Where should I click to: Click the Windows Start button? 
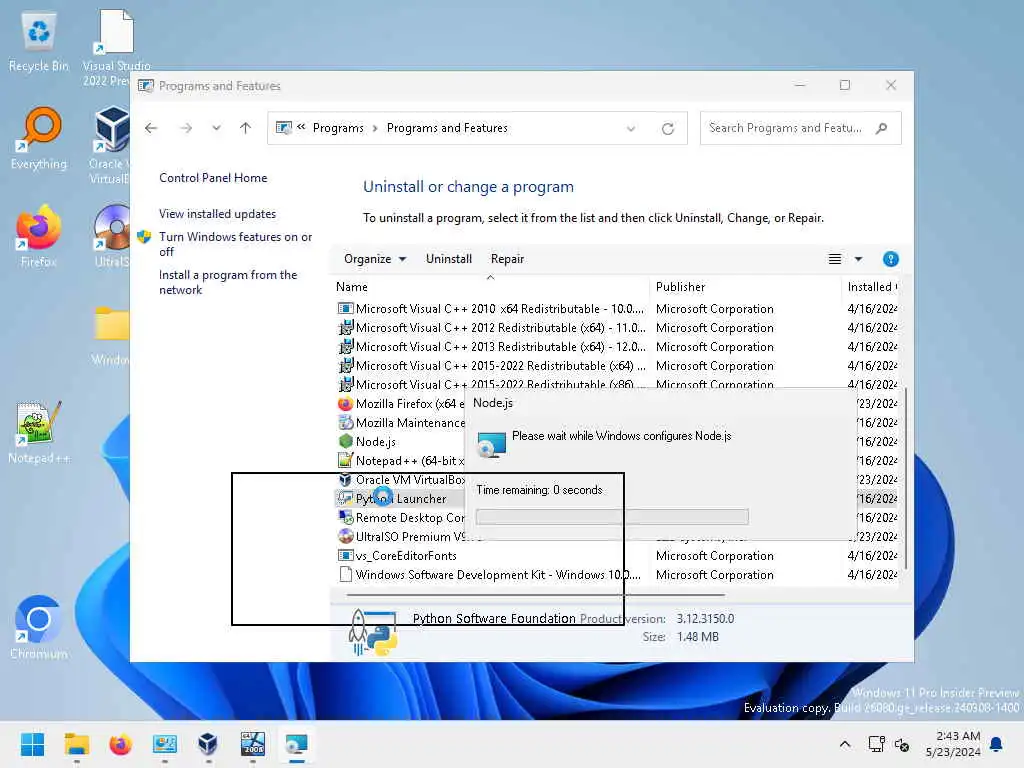pos(32,744)
